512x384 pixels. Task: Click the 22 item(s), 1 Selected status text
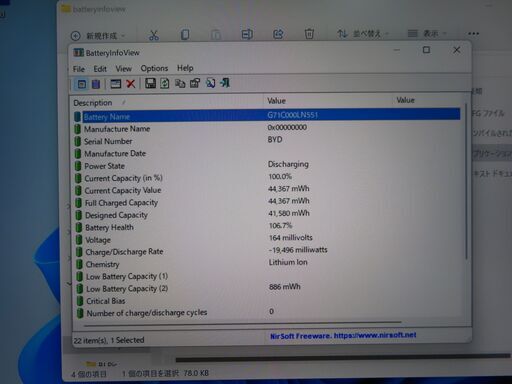pos(109,340)
